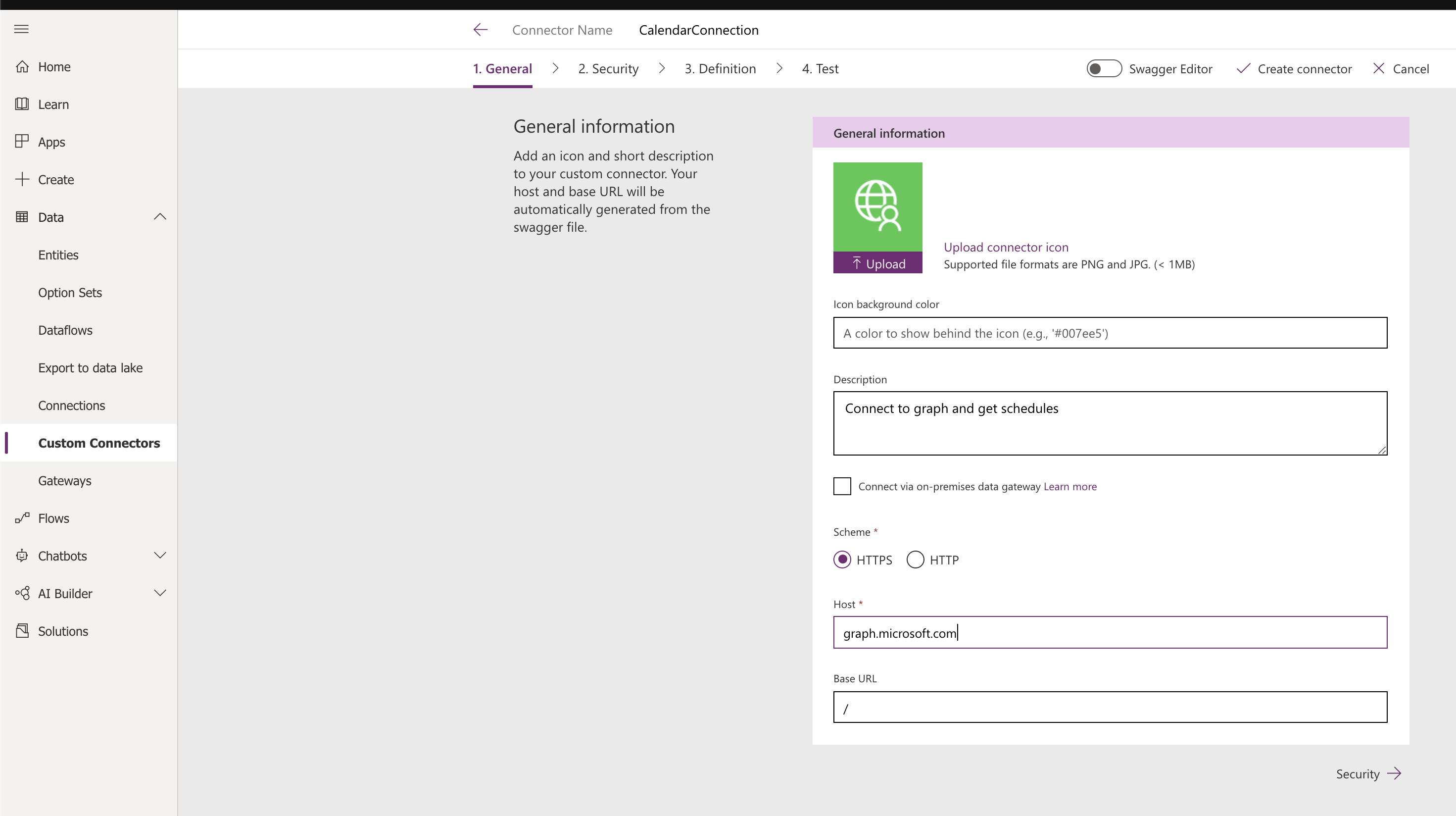Check the on-premises data gateway checkbox

click(x=842, y=486)
